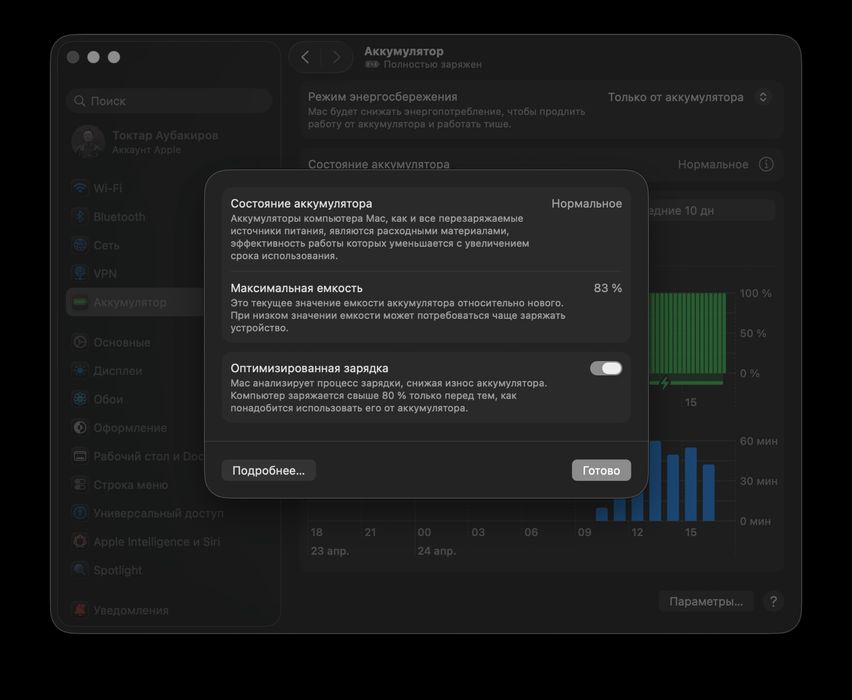Click the Готово button
This screenshot has height=700, width=852.
[602, 470]
